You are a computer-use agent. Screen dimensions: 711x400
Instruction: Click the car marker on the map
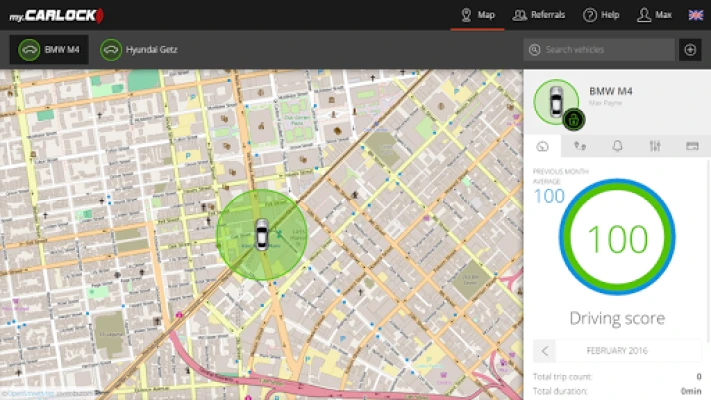tap(262, 234)
